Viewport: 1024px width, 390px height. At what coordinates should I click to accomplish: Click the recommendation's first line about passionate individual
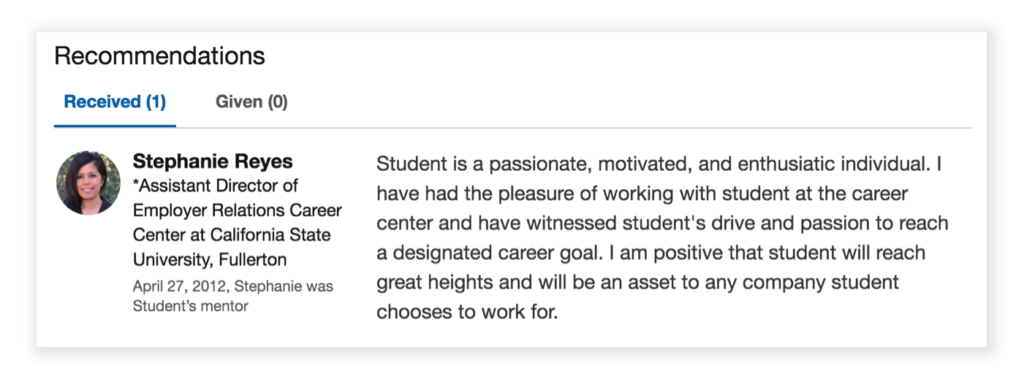coord(659,164)
